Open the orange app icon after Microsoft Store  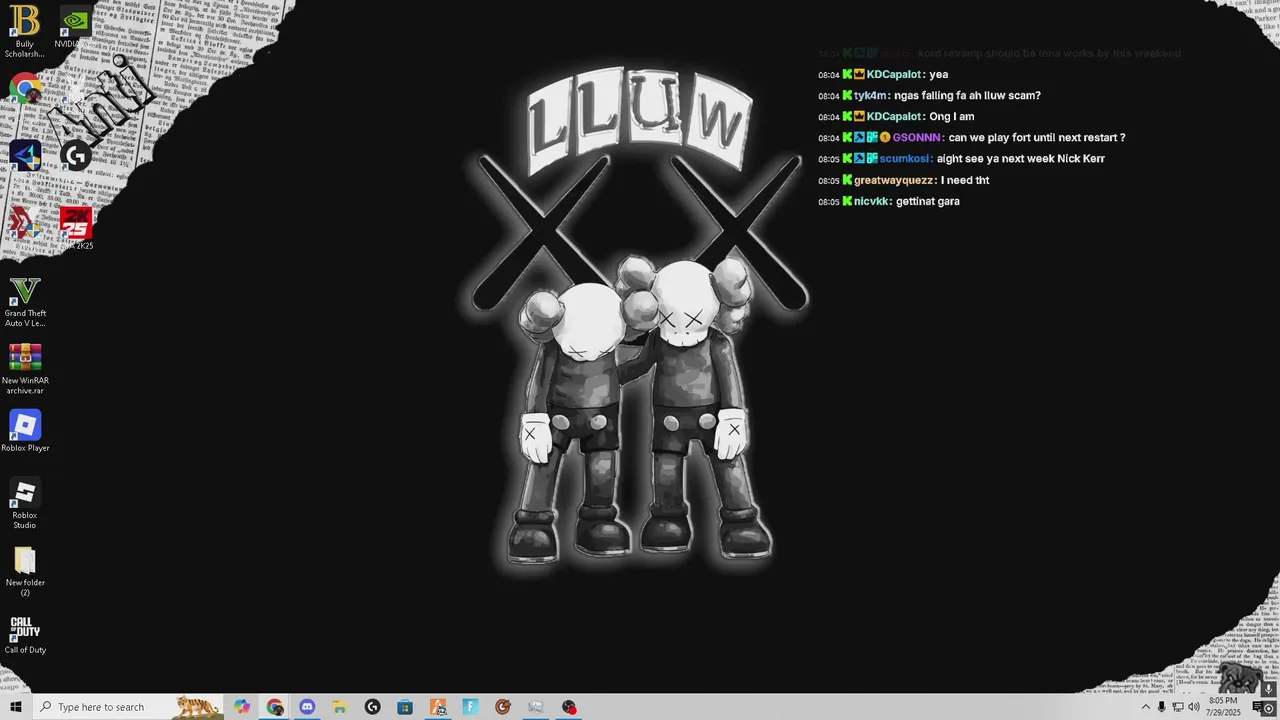(438, 707)
